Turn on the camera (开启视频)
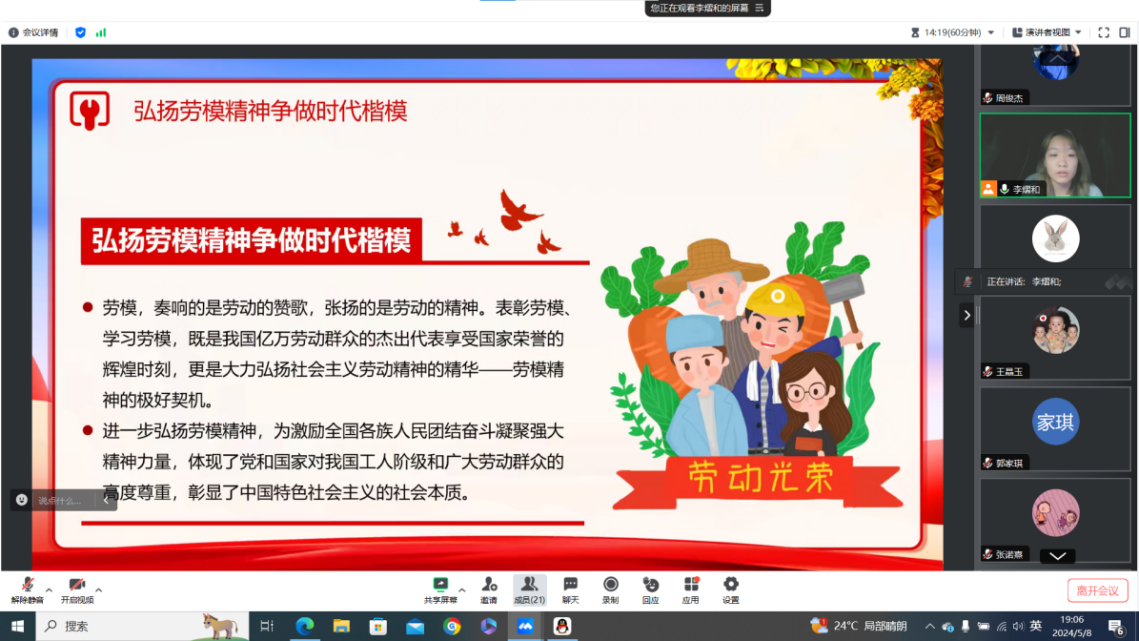The height and width of the screenshot is (641, 1139). [77, 589]
